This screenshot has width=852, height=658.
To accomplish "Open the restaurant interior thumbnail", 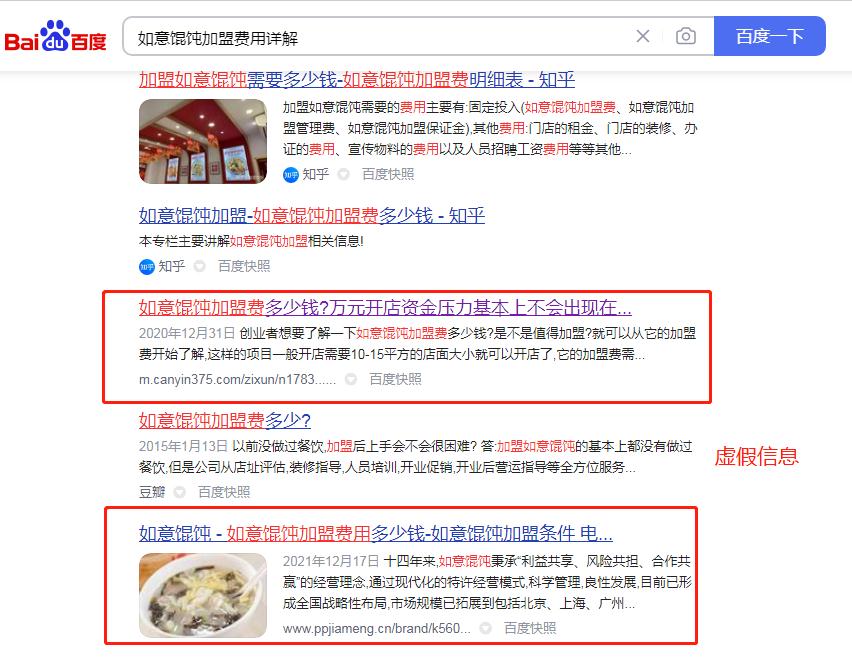I will (203, 141).
